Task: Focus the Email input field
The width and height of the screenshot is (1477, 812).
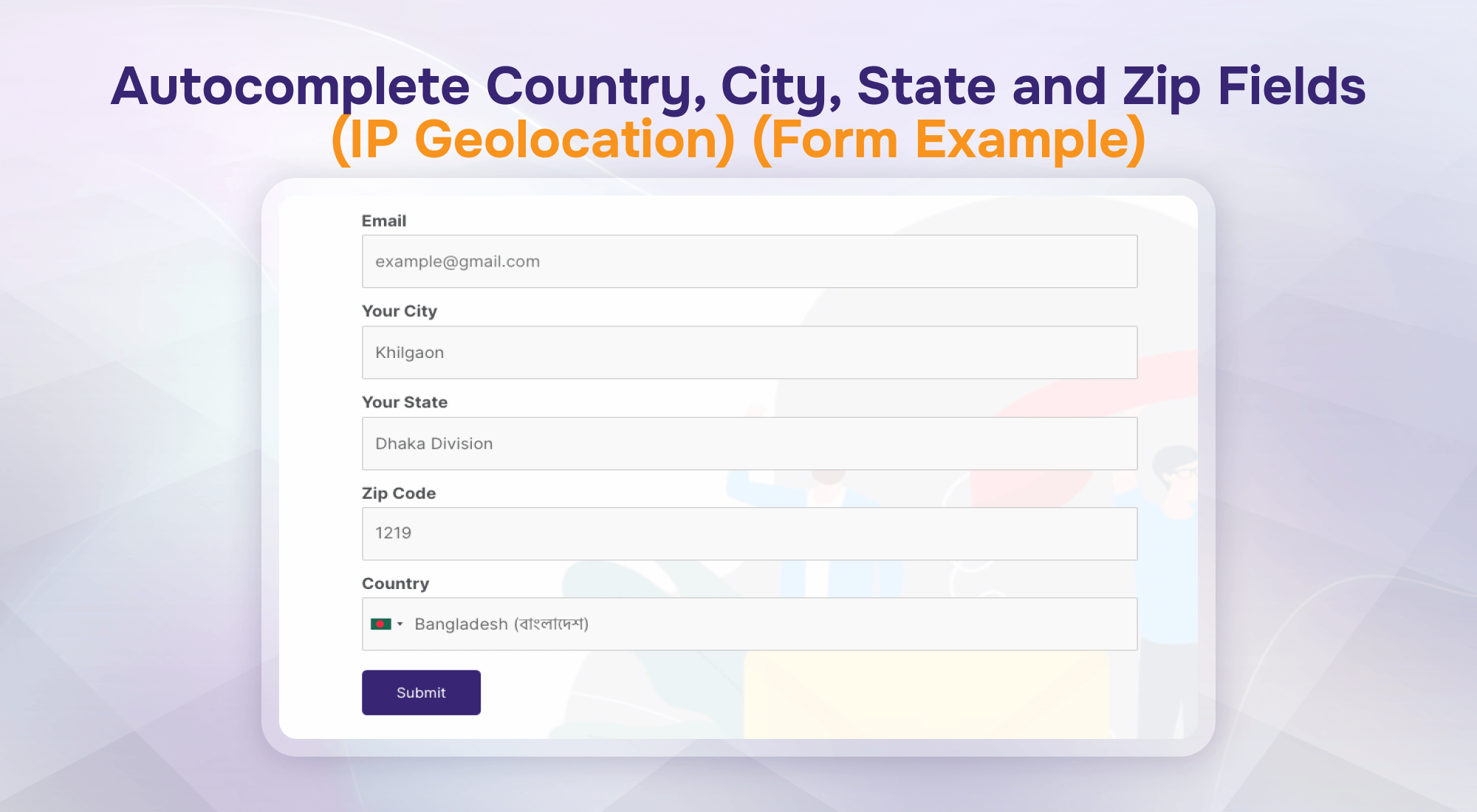Action: tap(750, 261)
